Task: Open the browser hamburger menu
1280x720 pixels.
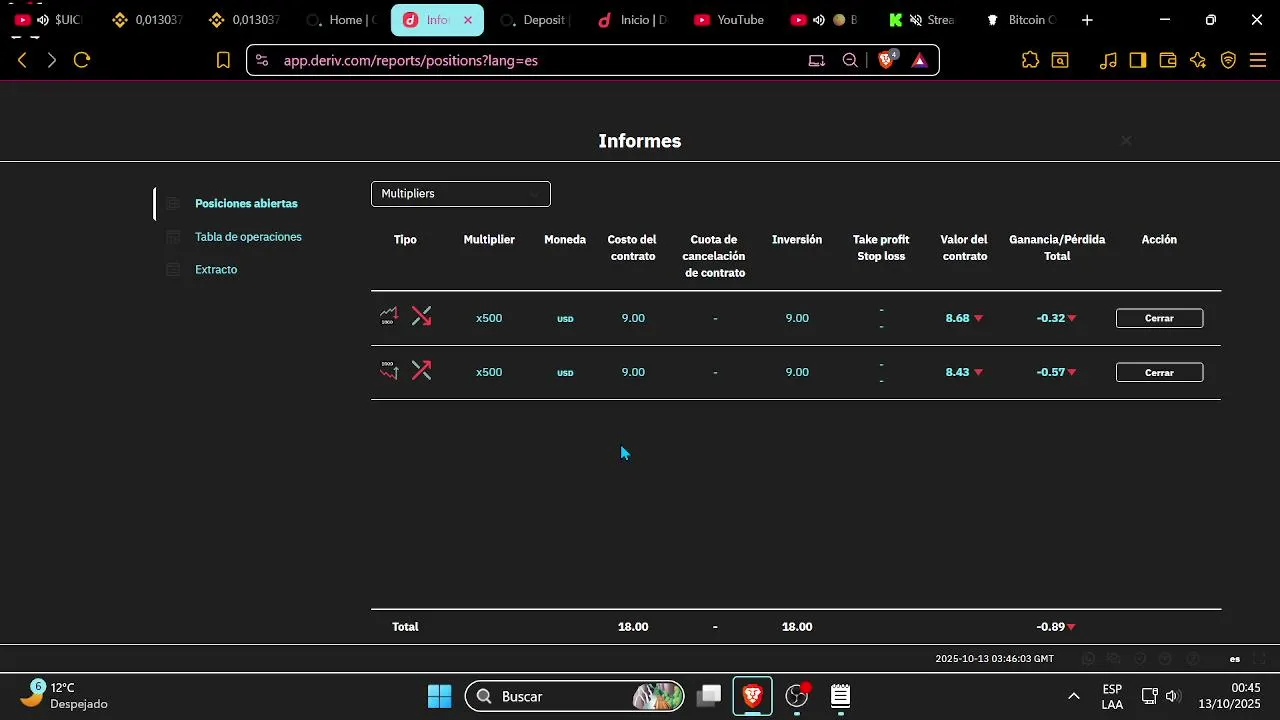Action: coord(1257,60)
